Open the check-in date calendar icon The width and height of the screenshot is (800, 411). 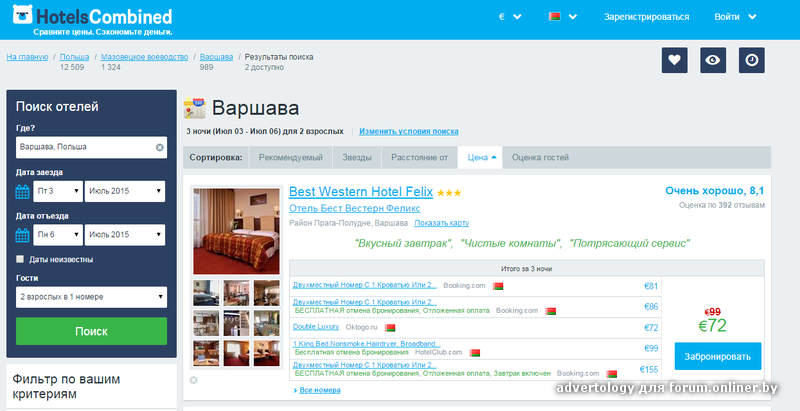[x=22, y=192]
